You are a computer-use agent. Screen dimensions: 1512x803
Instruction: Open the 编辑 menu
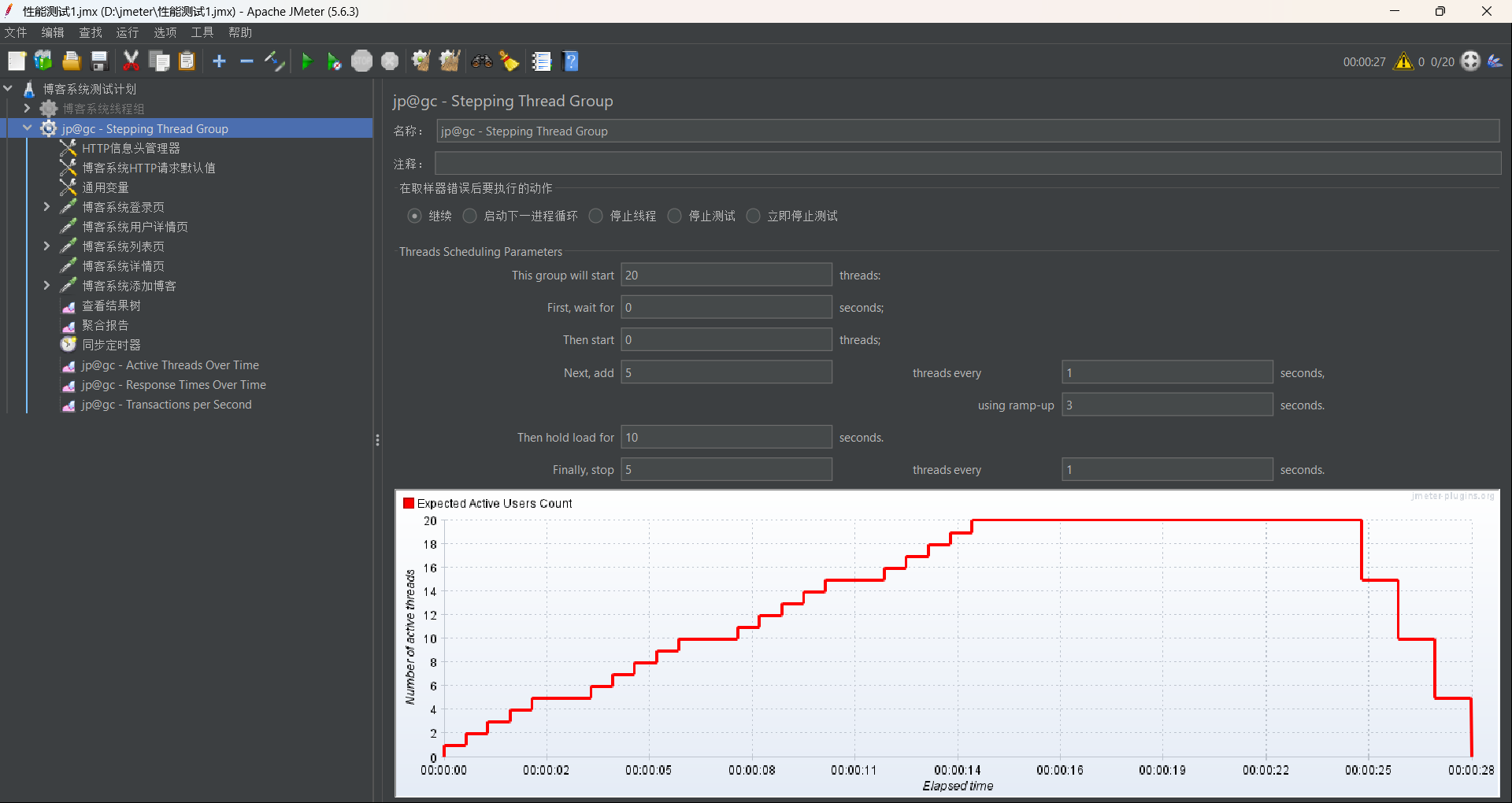(53, 32)
